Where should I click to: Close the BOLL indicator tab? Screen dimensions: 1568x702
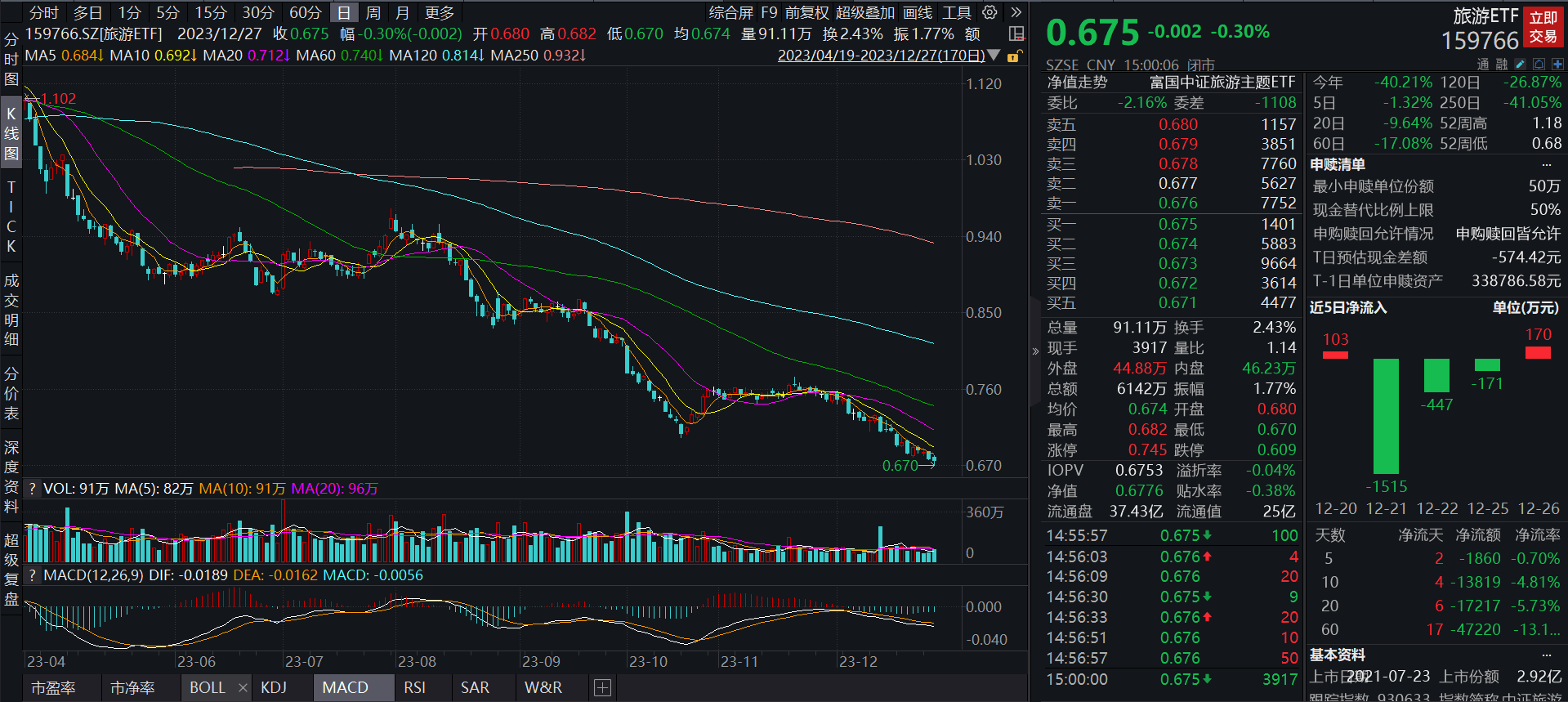pos(243,688)
